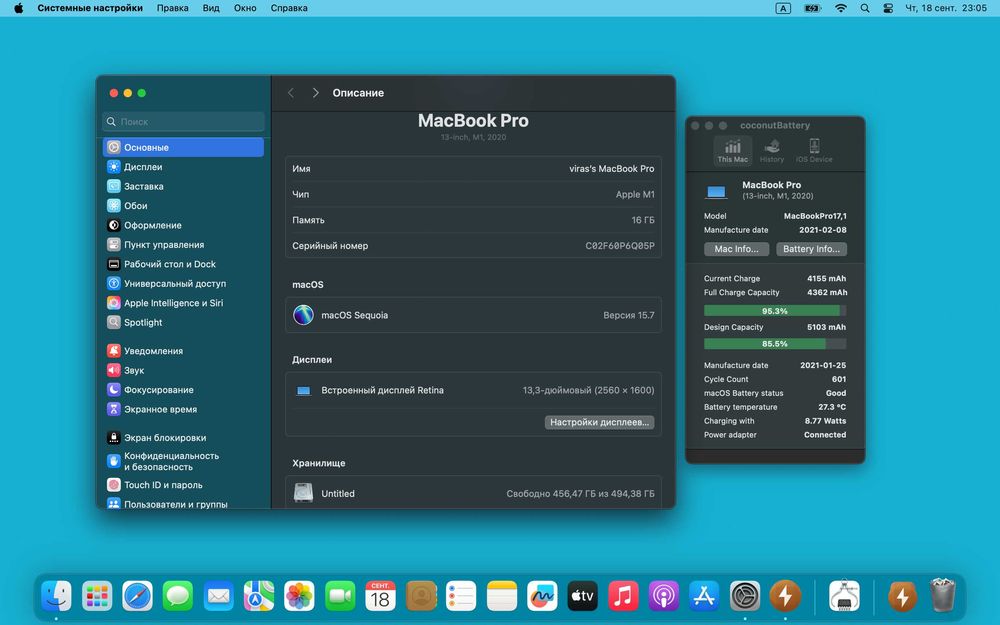
Task: Select Обои in the sidebar
Action: (183, 206)
